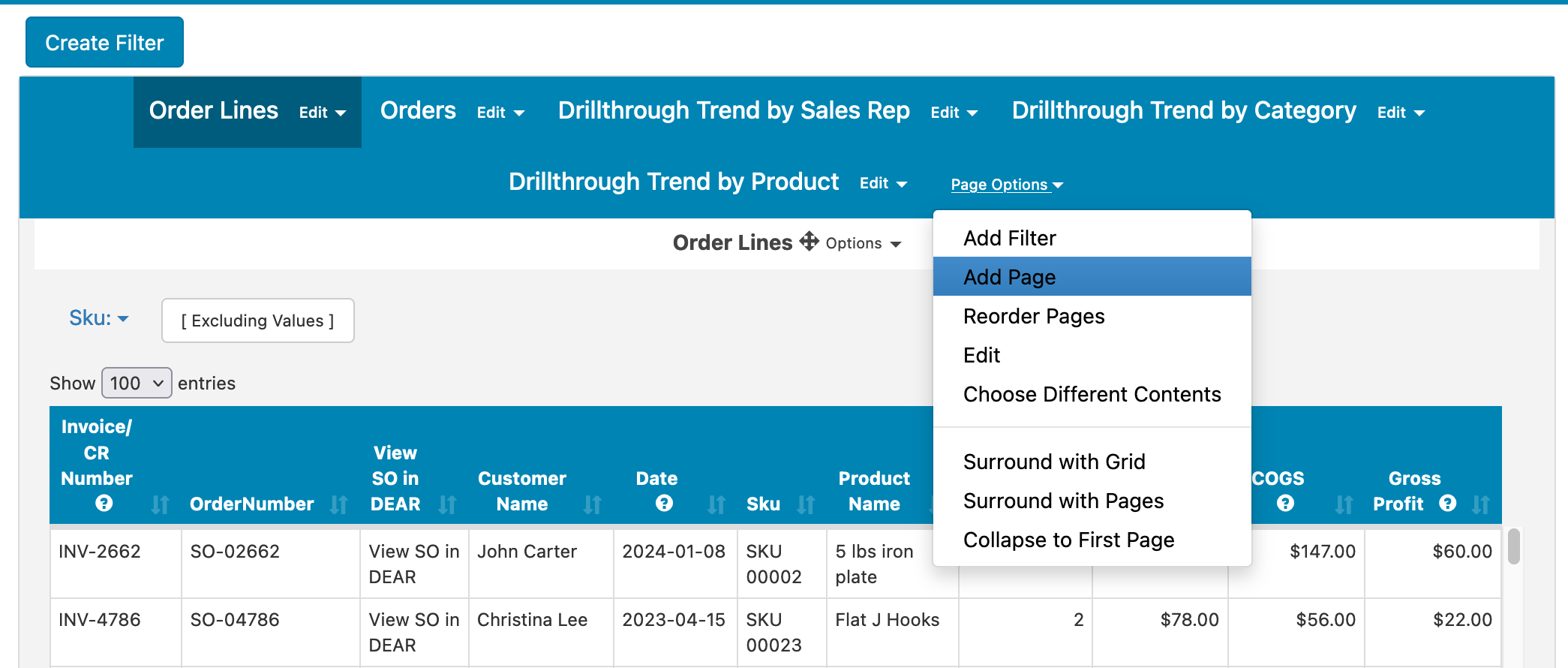Viewport: 1568px width, 668px height.
Task: Open help icon for Gross Profit column
Action: pyautogui.click(x=1448, y=503)
